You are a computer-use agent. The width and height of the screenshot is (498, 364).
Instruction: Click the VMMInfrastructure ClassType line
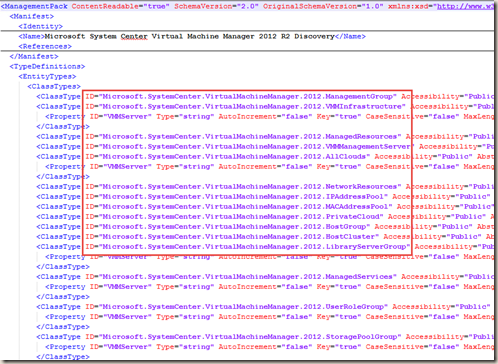pos(265,106)
